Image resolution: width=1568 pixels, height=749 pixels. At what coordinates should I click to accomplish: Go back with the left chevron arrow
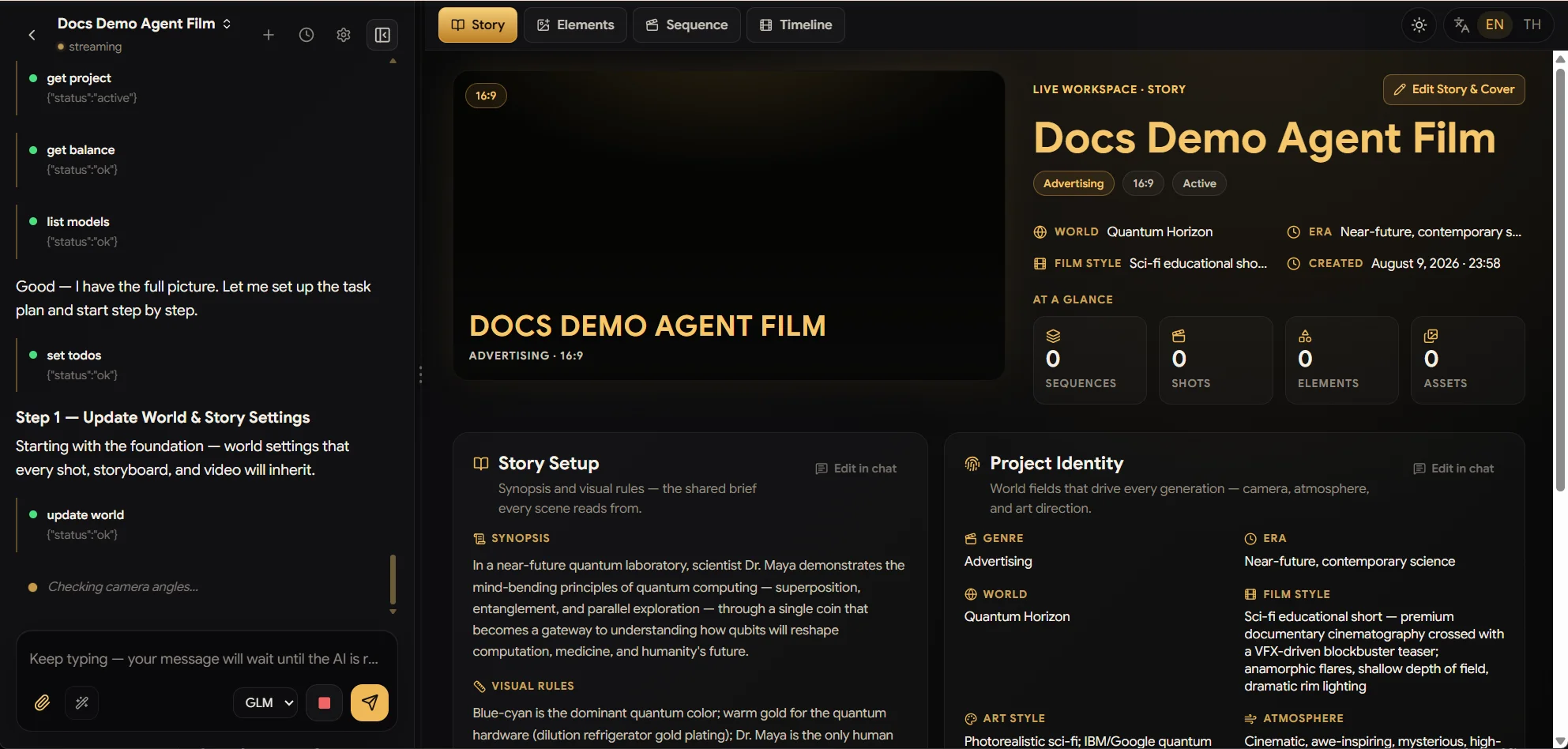pyautogui.click(x=32, y=35)
